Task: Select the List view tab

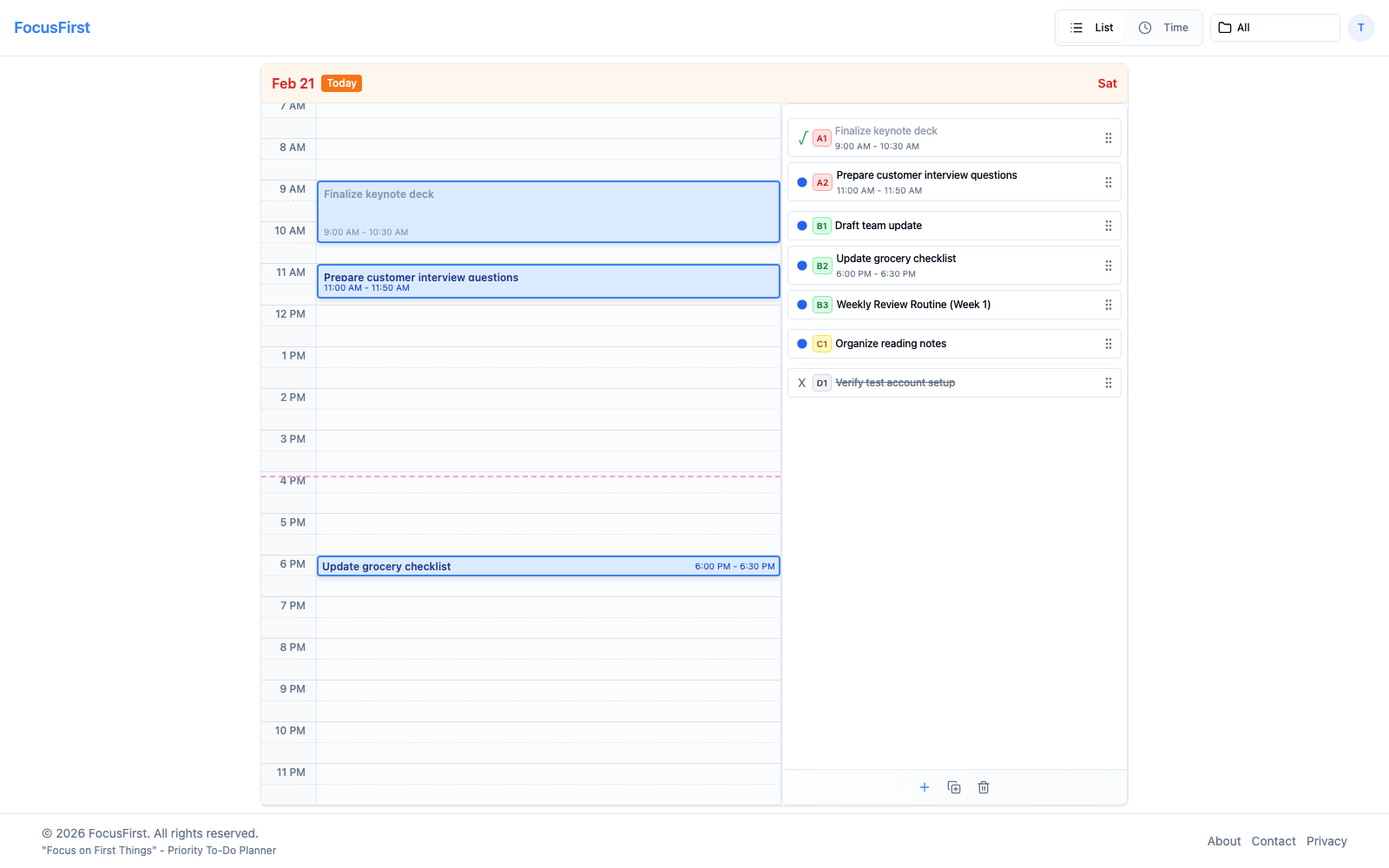Action: (x=1090, y=27)
